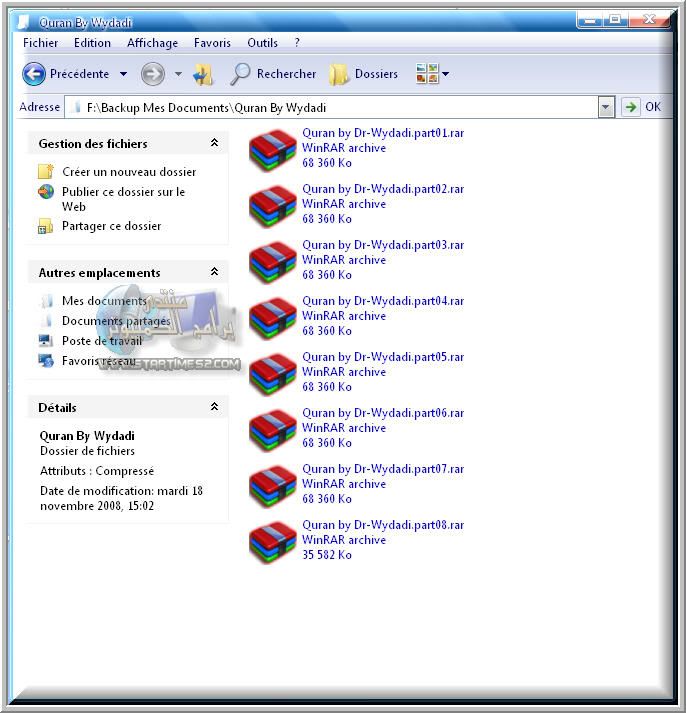The image size is (686, 713).
Task: Collapse the Gestion des fichiers panel
Action: (214, 144)
